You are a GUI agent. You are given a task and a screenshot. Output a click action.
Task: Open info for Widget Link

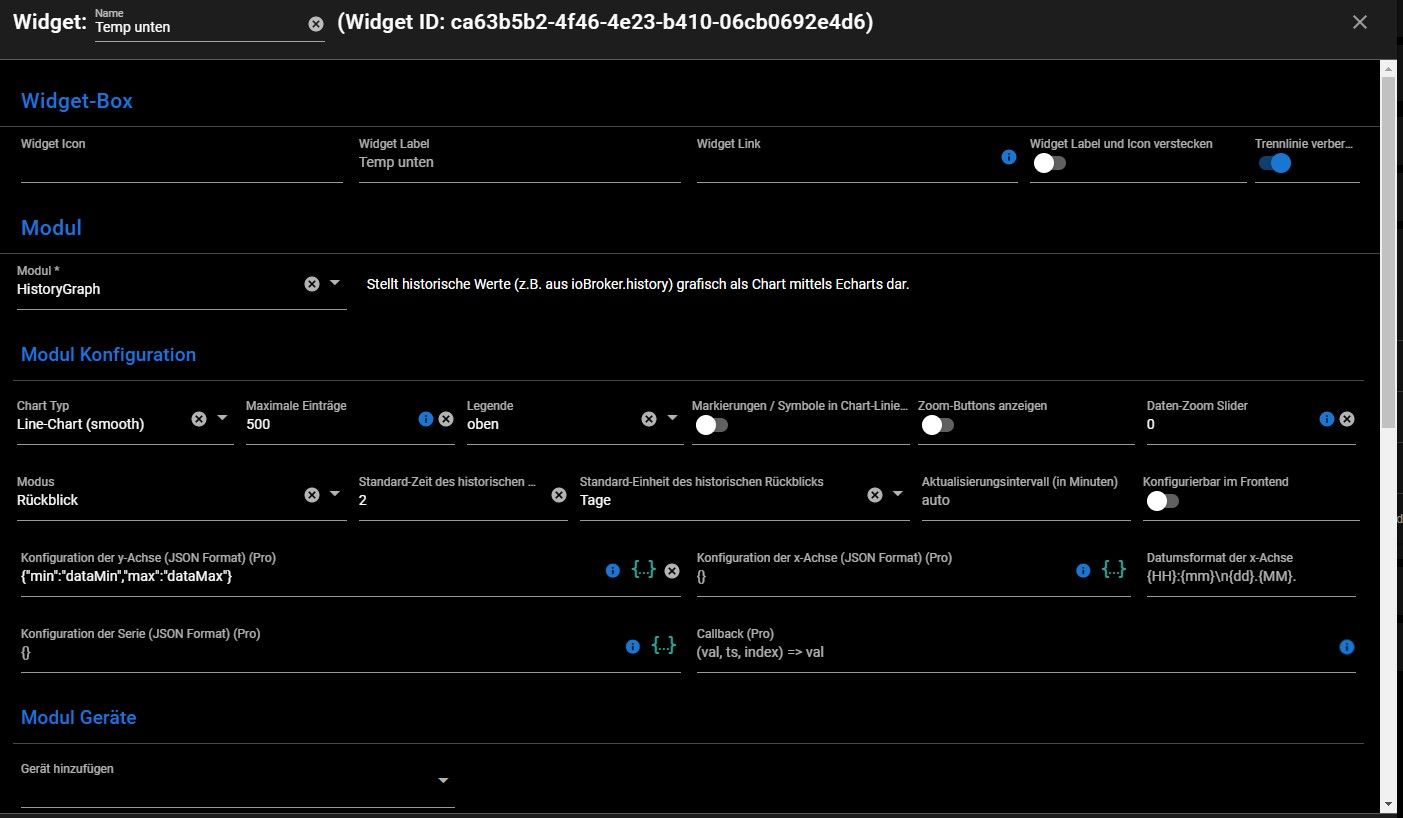coord(1009,157)
